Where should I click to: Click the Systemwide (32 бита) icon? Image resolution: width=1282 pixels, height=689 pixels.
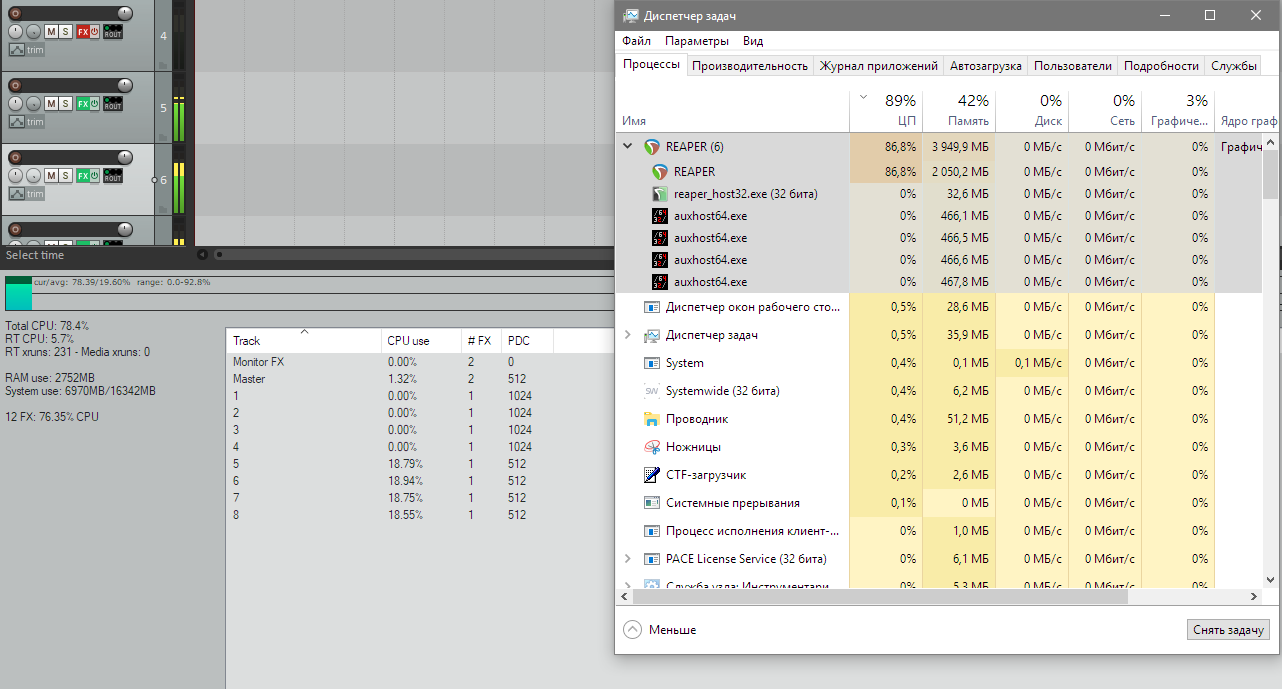pos(652,391)
